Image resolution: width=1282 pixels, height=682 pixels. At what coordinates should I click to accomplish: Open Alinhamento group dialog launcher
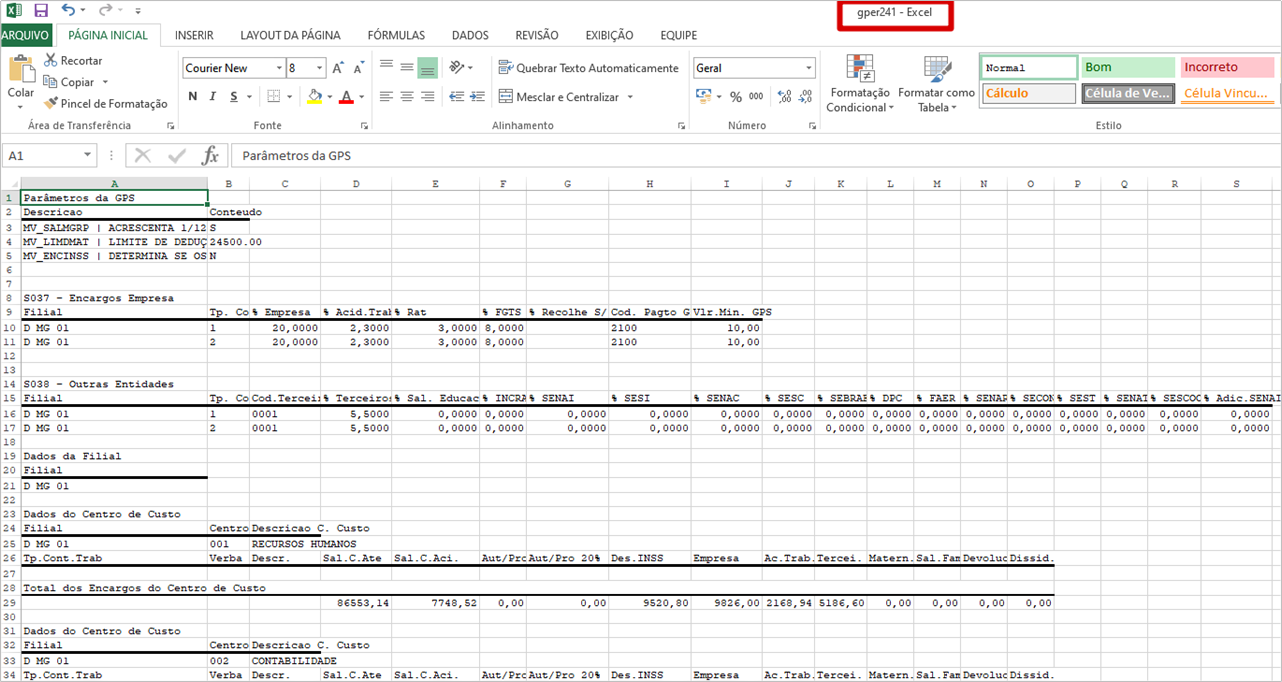[x=682, y=126]
